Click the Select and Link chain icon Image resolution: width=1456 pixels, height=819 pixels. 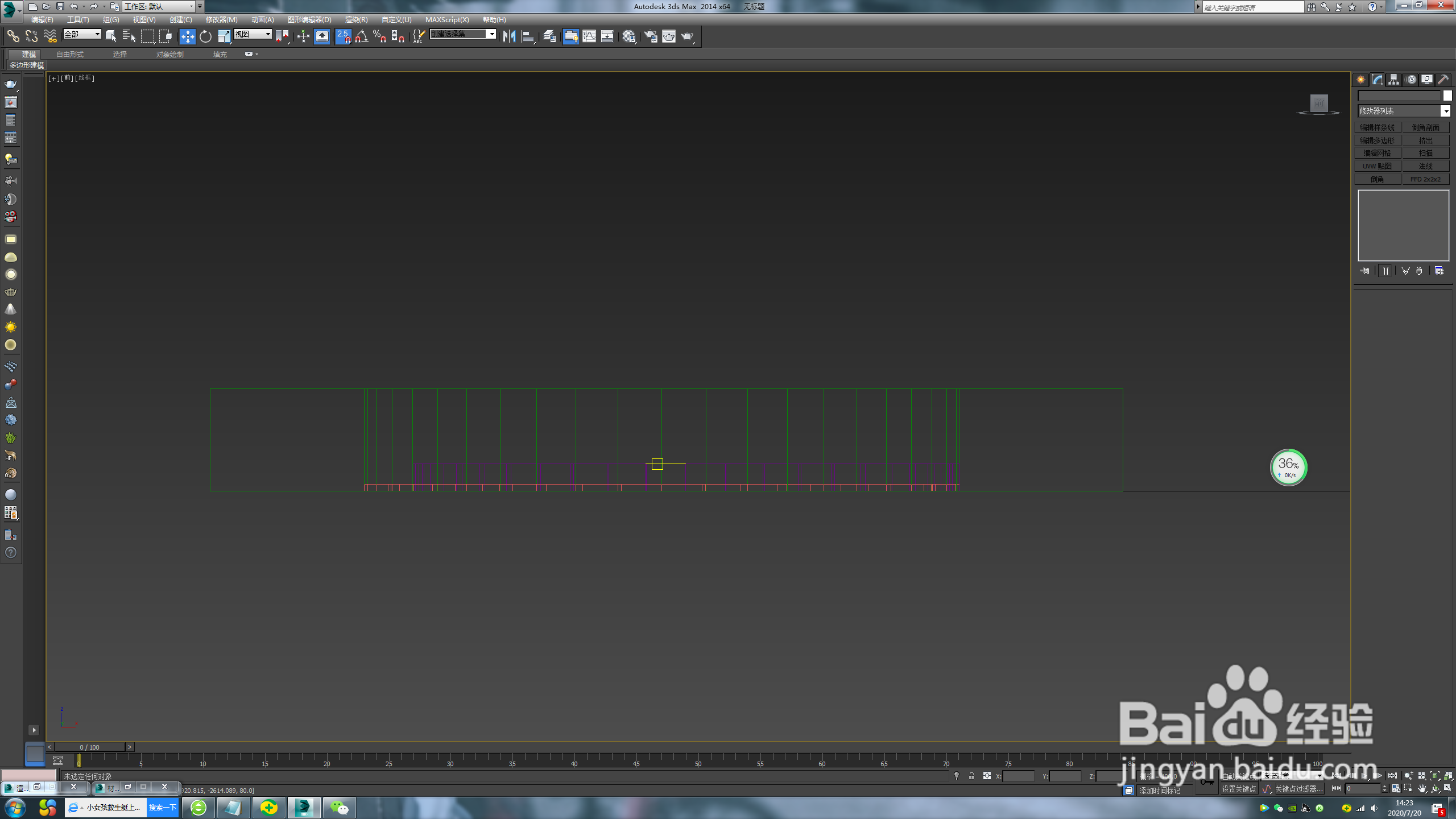(13, 36)
